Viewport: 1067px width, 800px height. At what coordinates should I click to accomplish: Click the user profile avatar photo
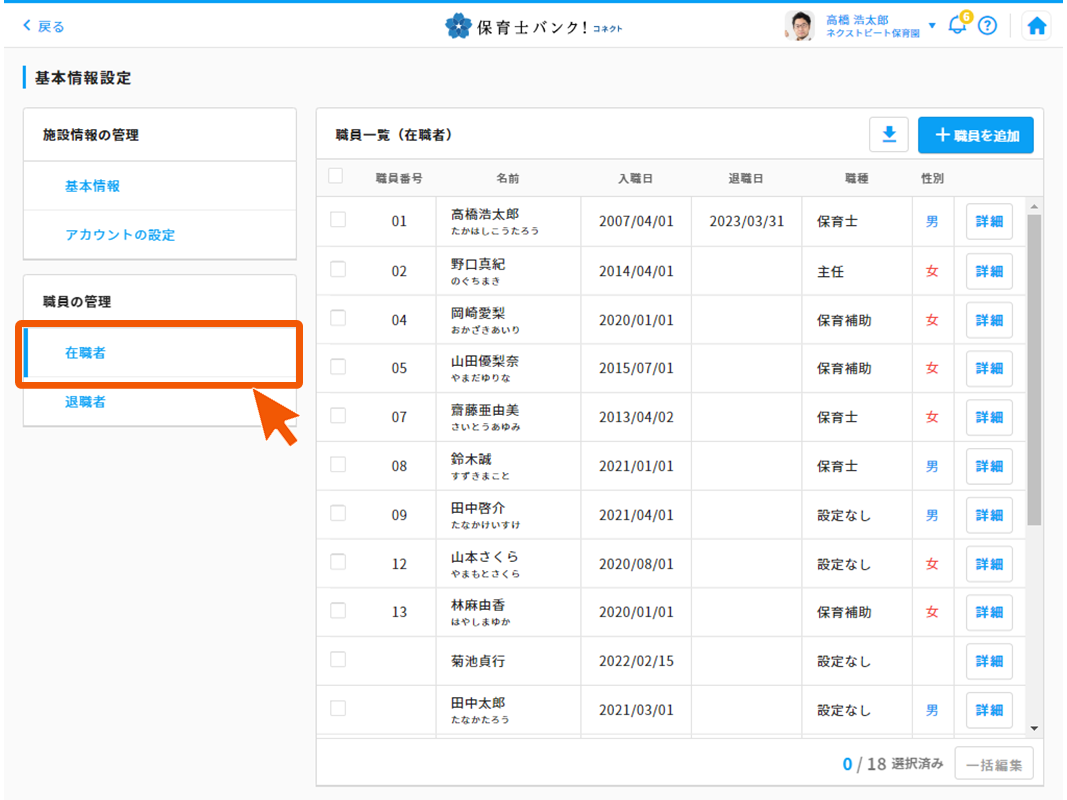tap(800, 26)
